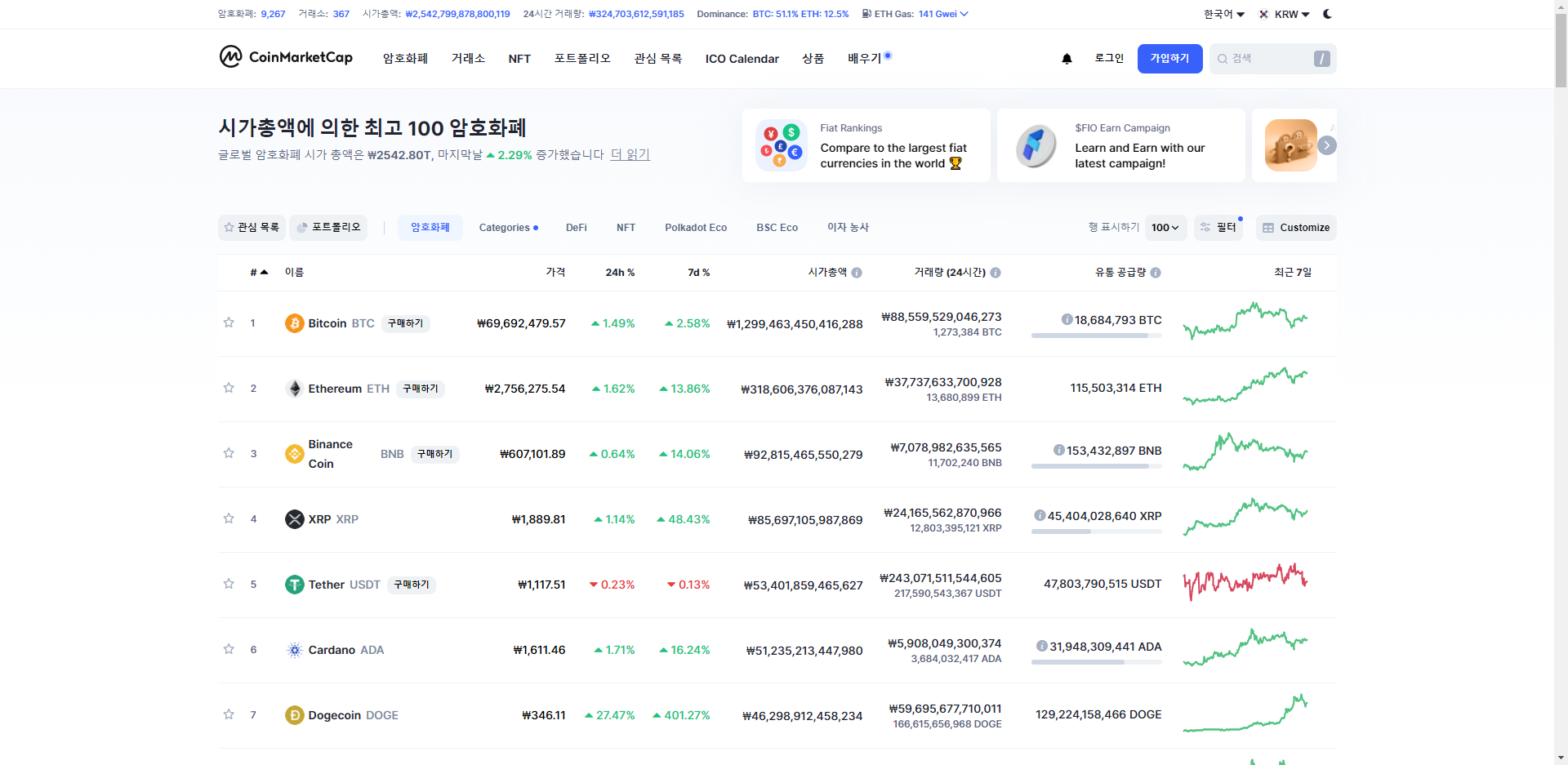Viewport: 1568px width, 765px height.
Task: Sort by 7d % column
Action: point(698,273)
